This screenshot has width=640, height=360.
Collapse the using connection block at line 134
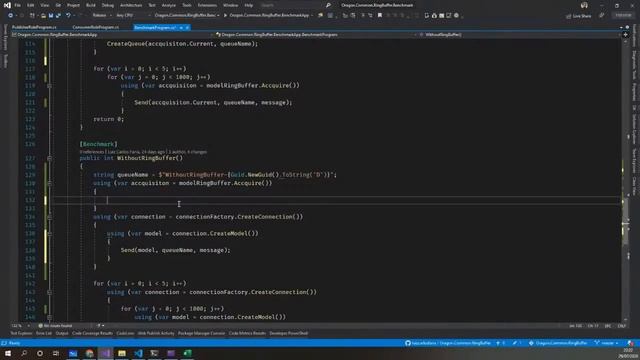(49, 217)
